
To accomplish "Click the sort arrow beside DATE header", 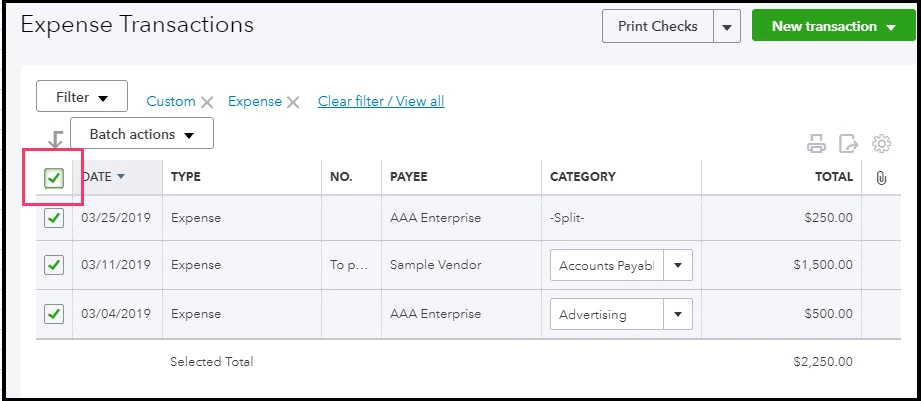I will [x=121, y=176].
